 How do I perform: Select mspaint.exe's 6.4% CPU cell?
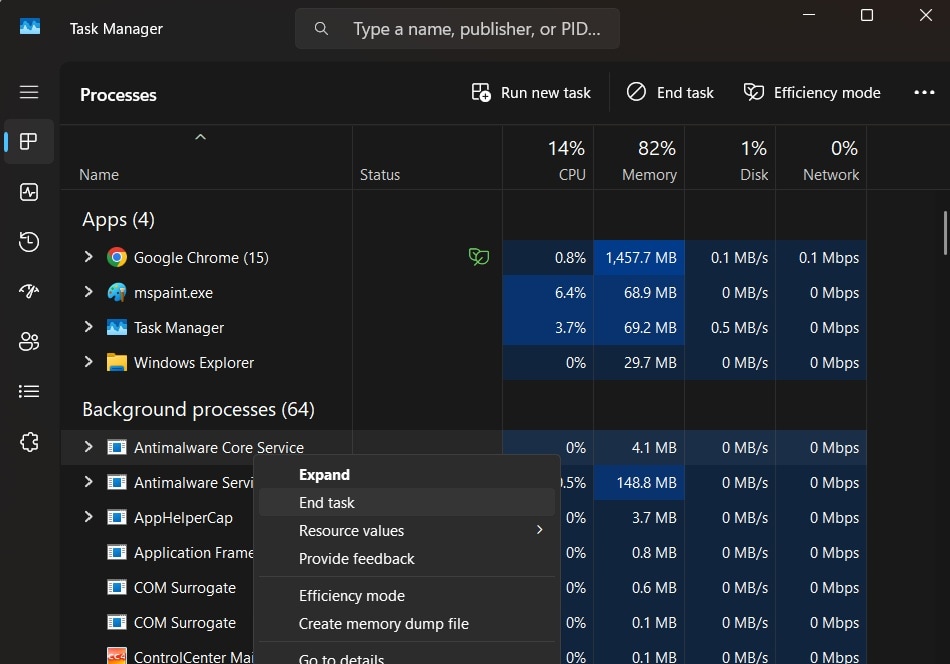tap(548, 293)
